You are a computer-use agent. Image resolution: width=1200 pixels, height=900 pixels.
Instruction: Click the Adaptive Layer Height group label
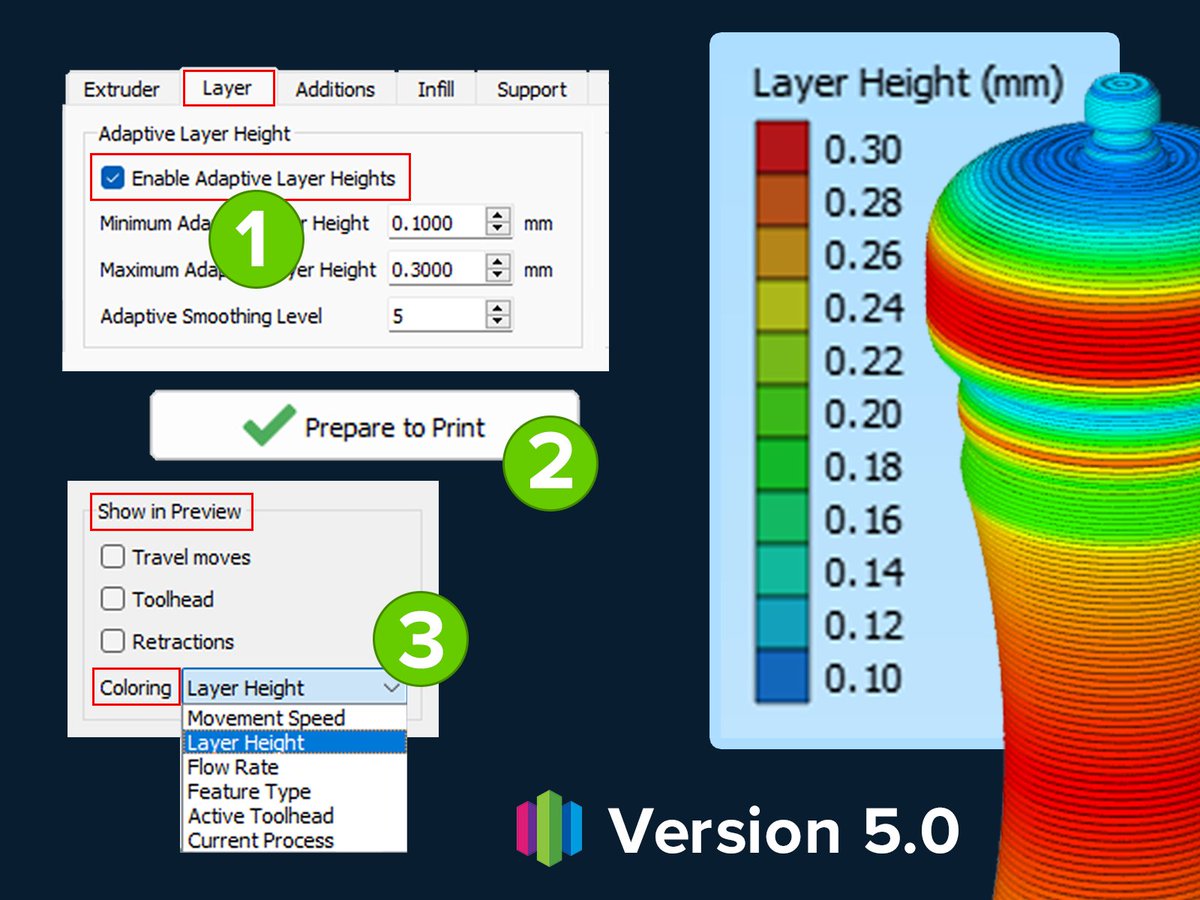(x=194, y=134)
